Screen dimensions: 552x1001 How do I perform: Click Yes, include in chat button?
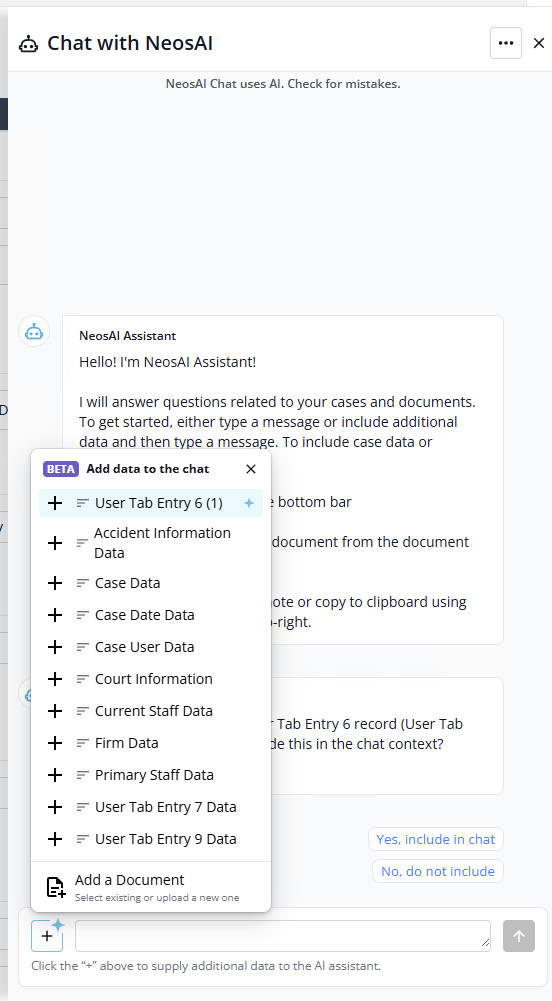(x=436, y=839)
